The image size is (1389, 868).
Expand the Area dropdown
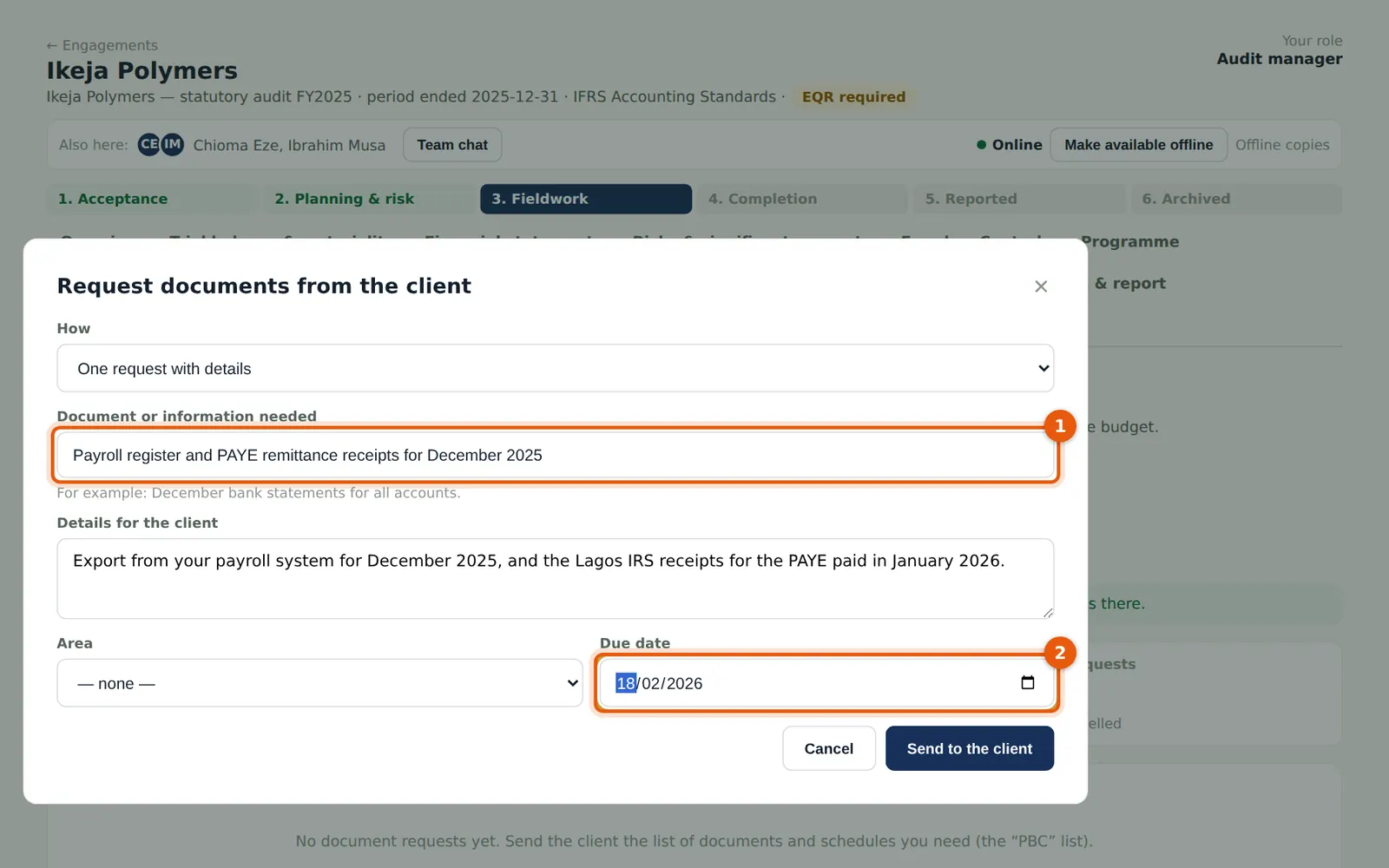tap(319, 683)
